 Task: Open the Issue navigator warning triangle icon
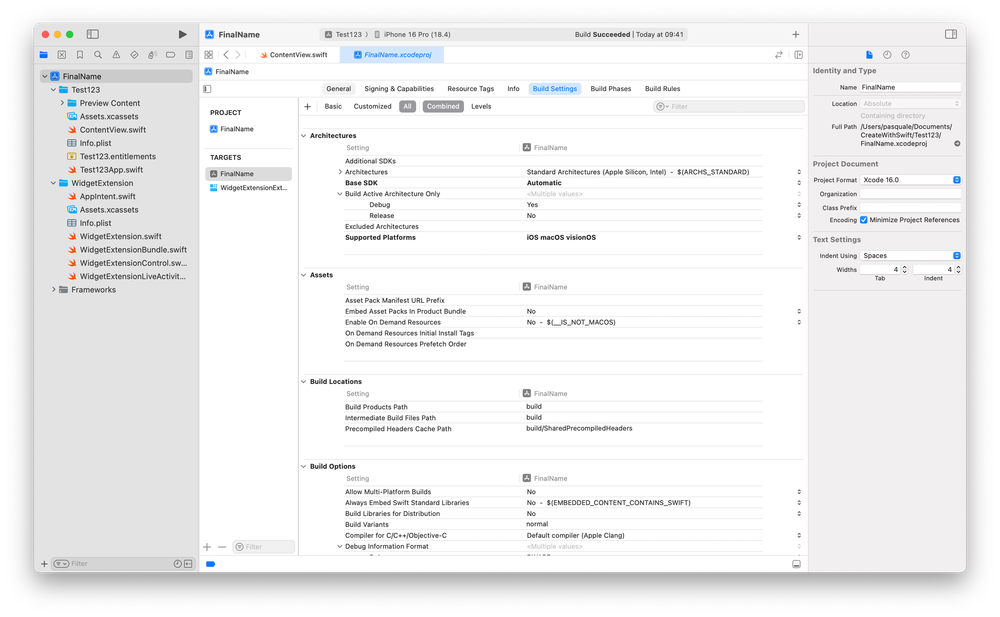[116, 55]
